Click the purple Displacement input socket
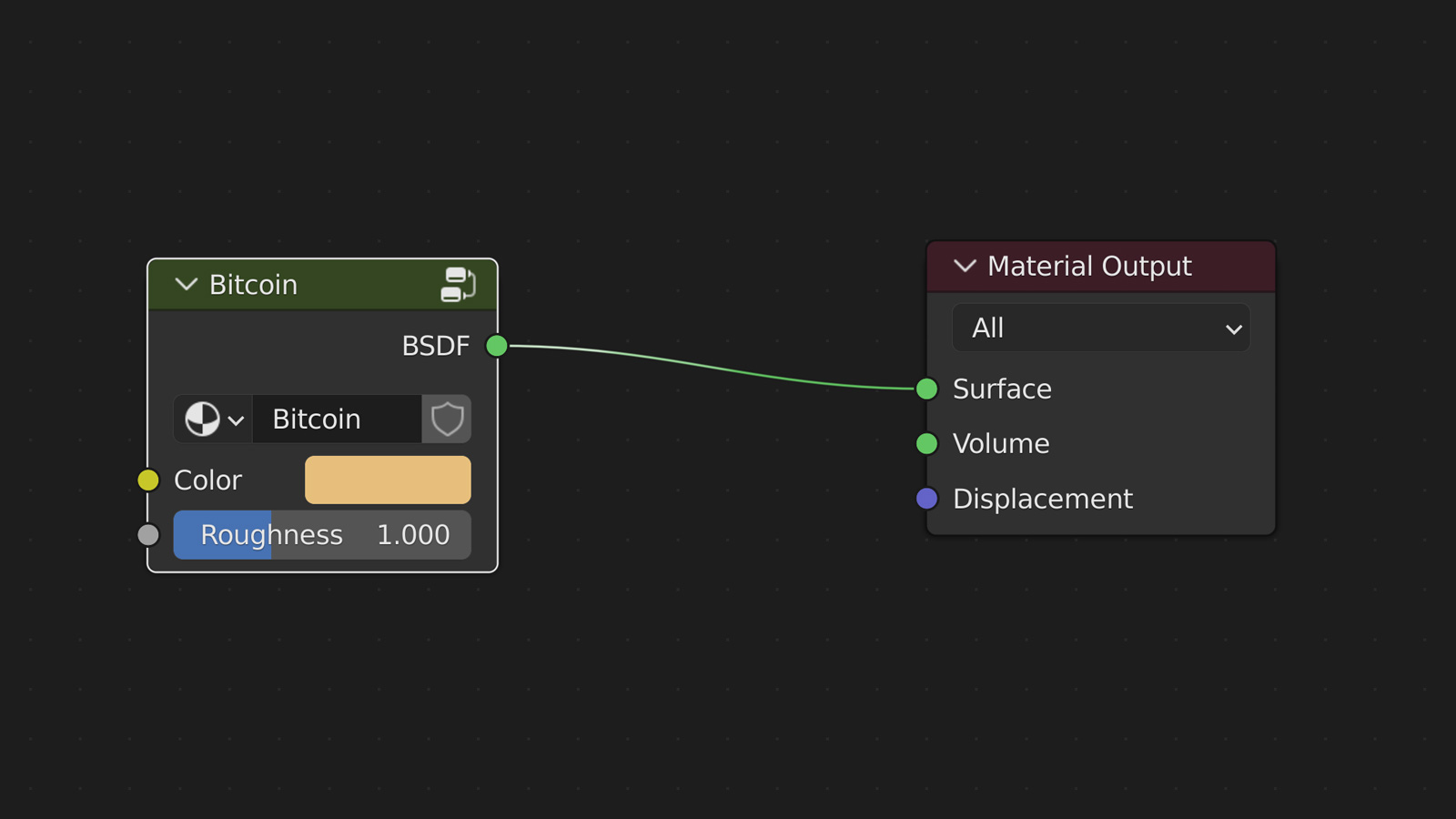The height and width of the screenshot is (819, 1456). click(x=926, y=499)
